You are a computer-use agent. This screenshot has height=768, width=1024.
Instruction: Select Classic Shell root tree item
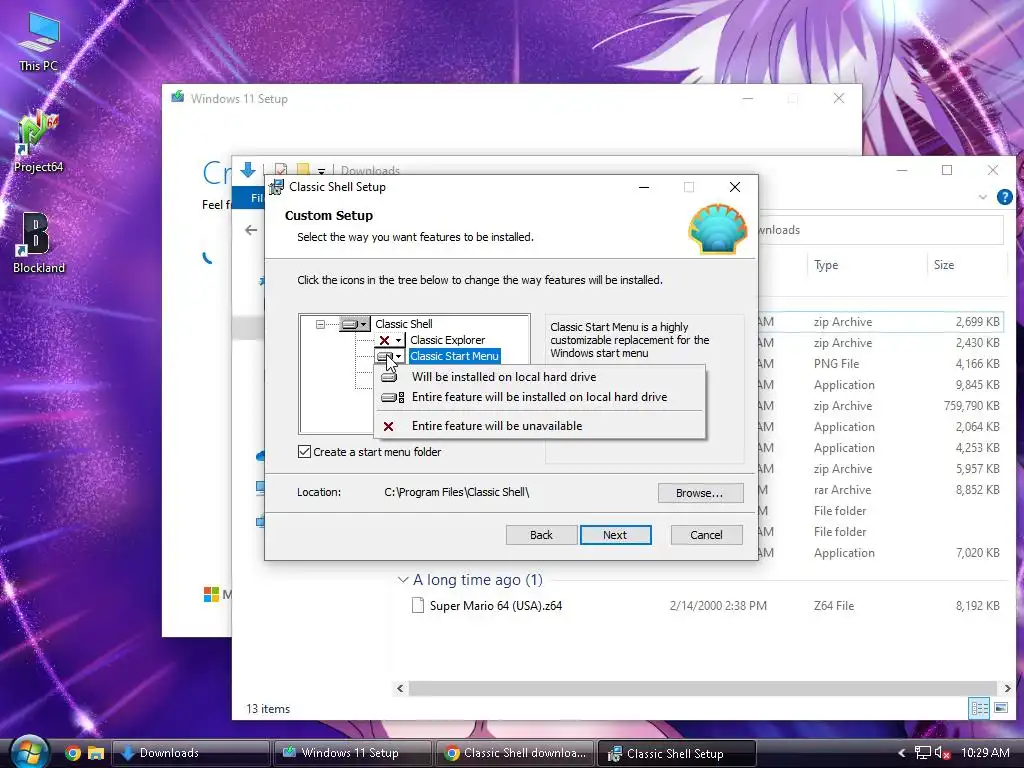point(404,324)
